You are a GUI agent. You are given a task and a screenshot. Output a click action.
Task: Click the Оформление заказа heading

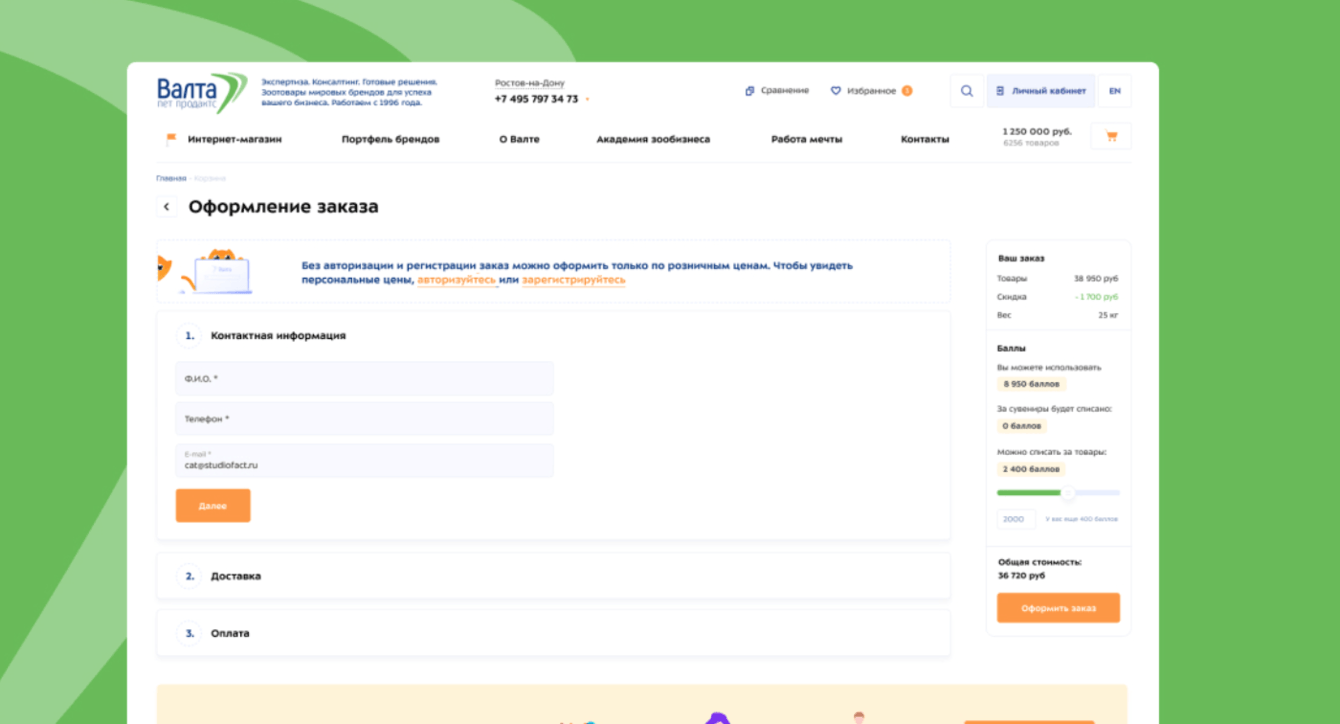click(283, 207)
